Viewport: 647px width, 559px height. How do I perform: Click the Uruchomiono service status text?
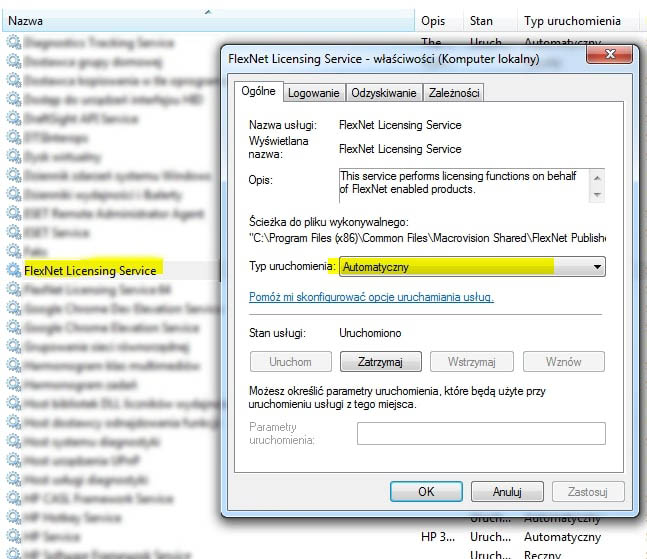pyautogui.click(x=370, y=333)
